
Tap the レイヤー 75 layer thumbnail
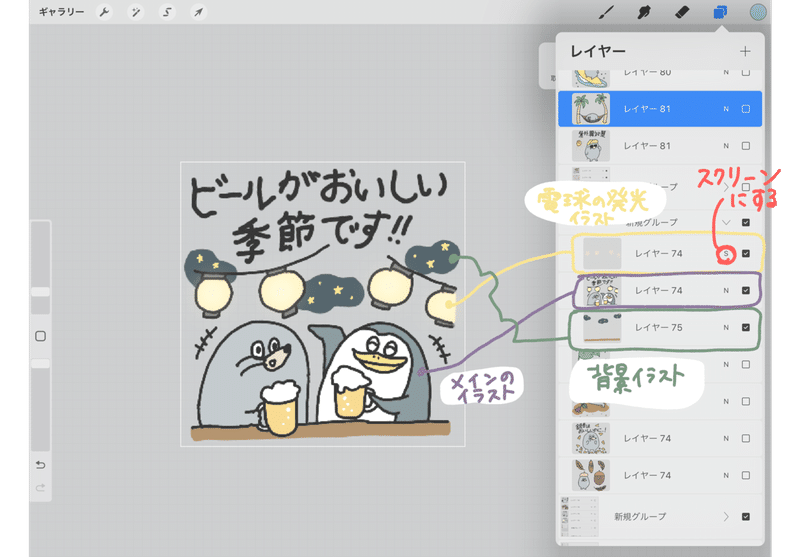603,327
